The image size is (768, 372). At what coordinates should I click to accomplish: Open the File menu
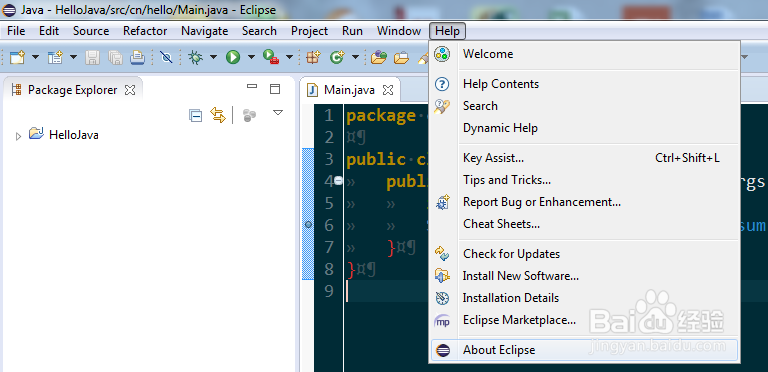(x=16, y=31)
